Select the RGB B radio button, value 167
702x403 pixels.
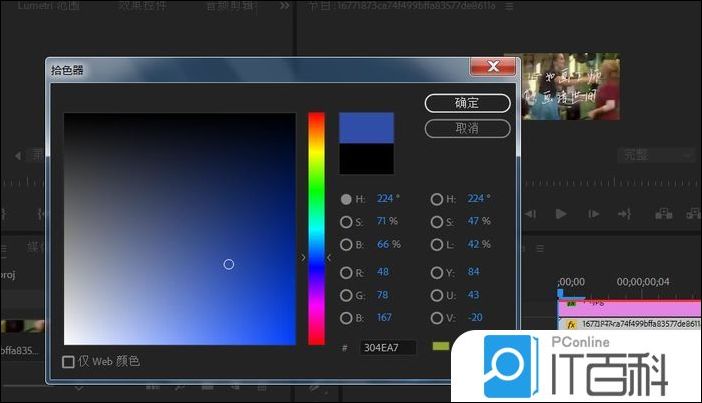(346, 318)
